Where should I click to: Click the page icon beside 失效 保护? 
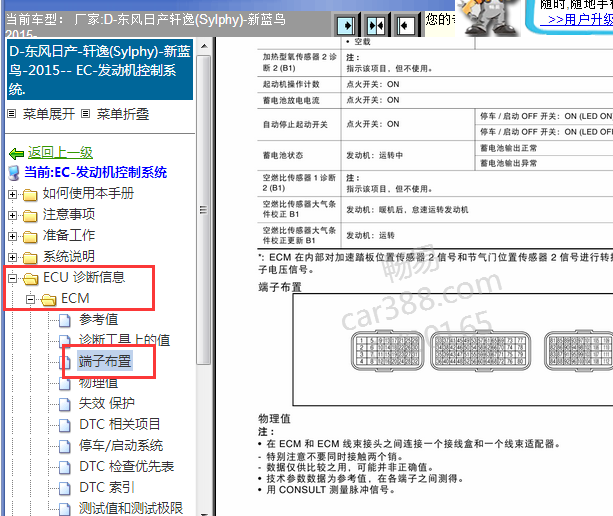click(x=65, y=404)
